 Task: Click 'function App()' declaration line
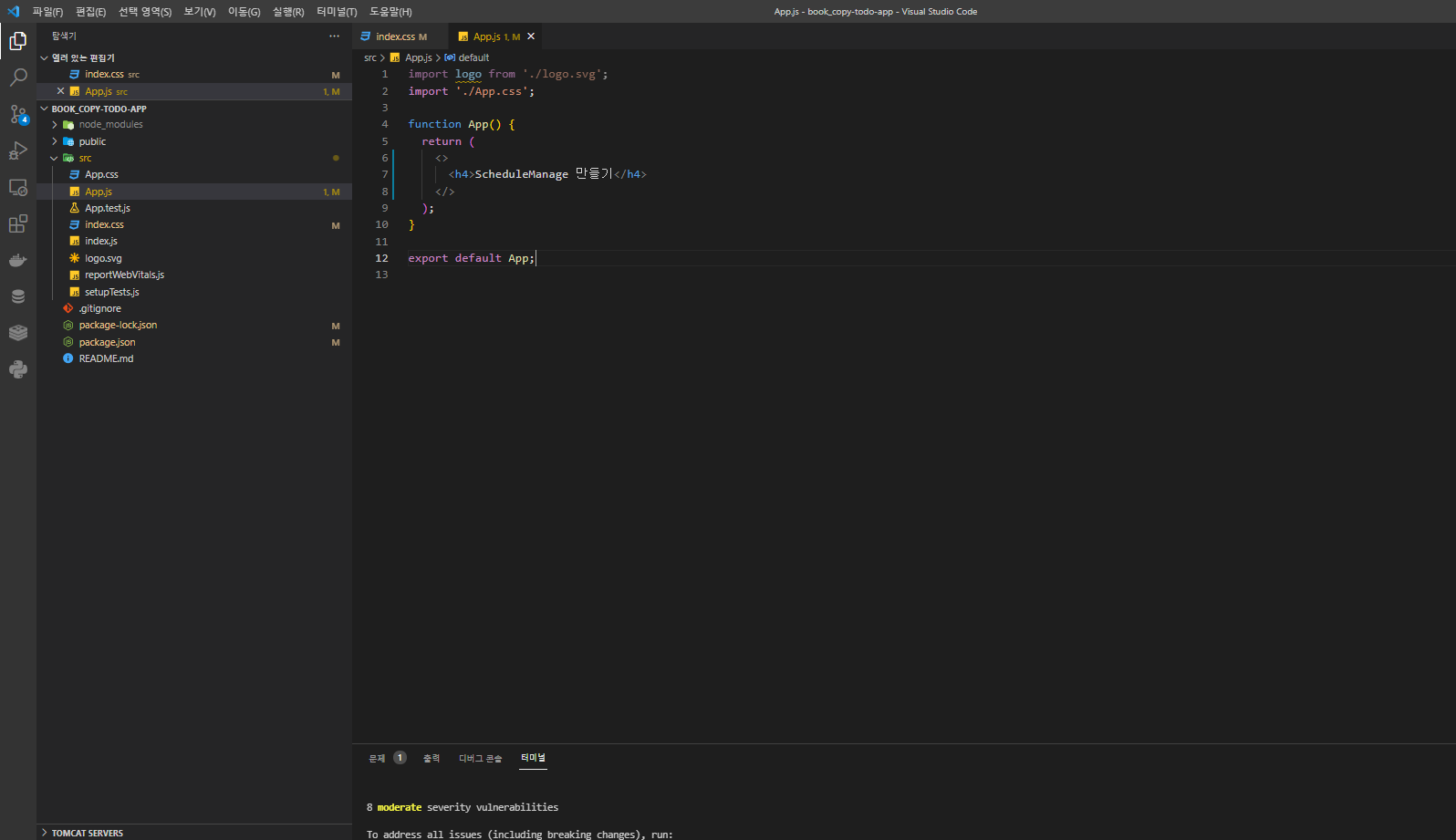462,124
